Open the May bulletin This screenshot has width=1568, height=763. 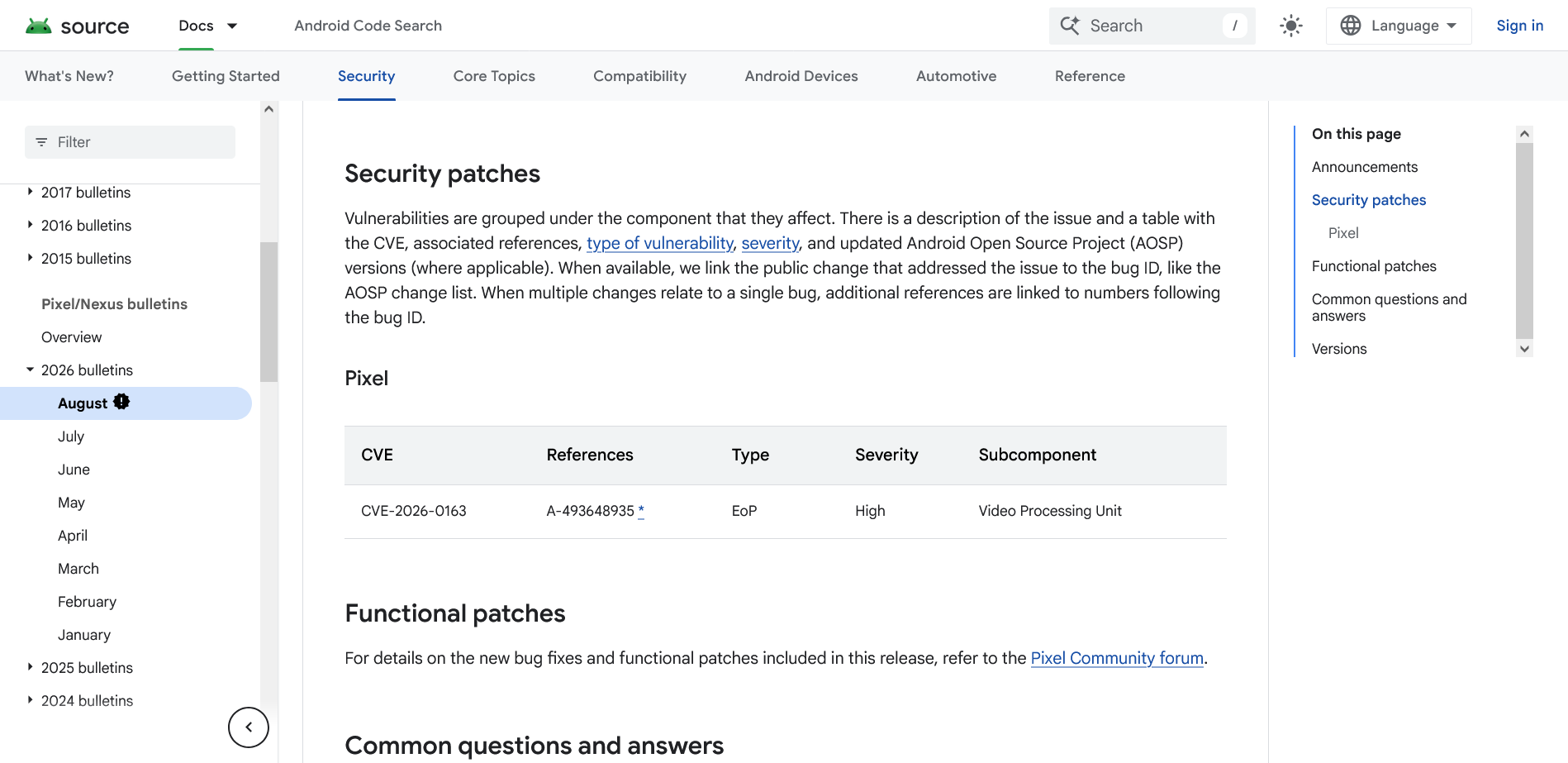point(71,503)
